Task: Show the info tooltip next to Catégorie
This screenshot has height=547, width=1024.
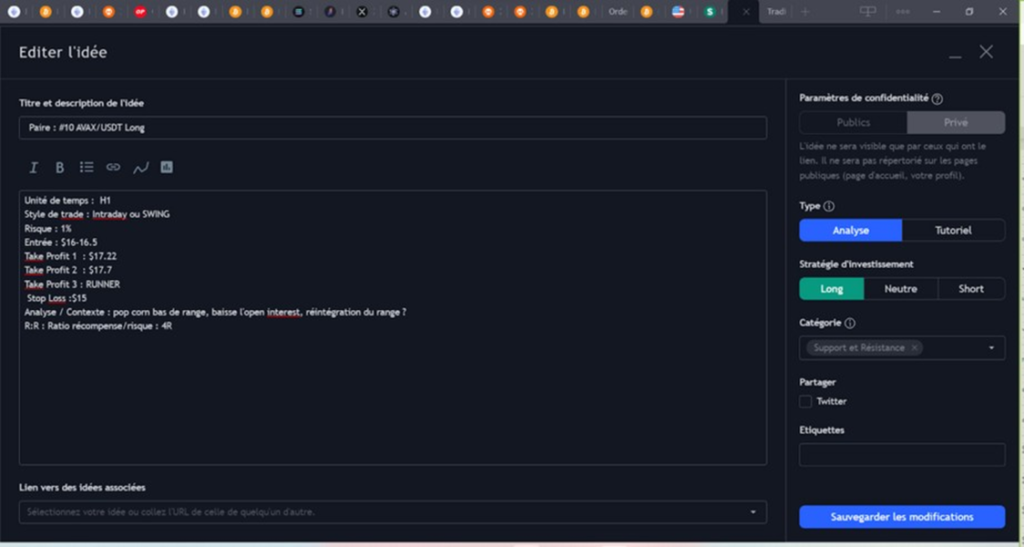Action: 850,323
